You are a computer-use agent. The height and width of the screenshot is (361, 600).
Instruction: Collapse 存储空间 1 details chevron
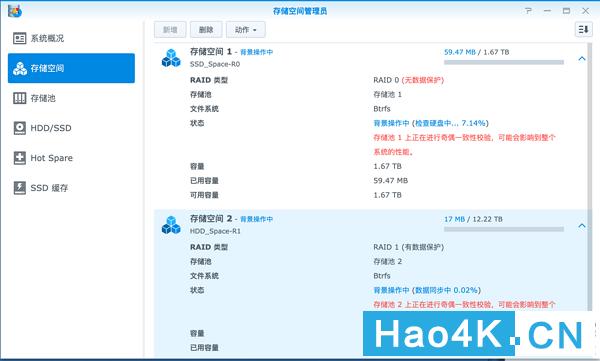(x=582, y=59)
